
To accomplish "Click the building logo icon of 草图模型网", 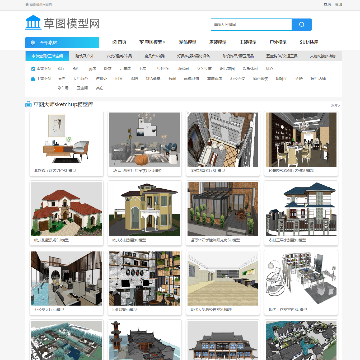I will tap(33, 22).
